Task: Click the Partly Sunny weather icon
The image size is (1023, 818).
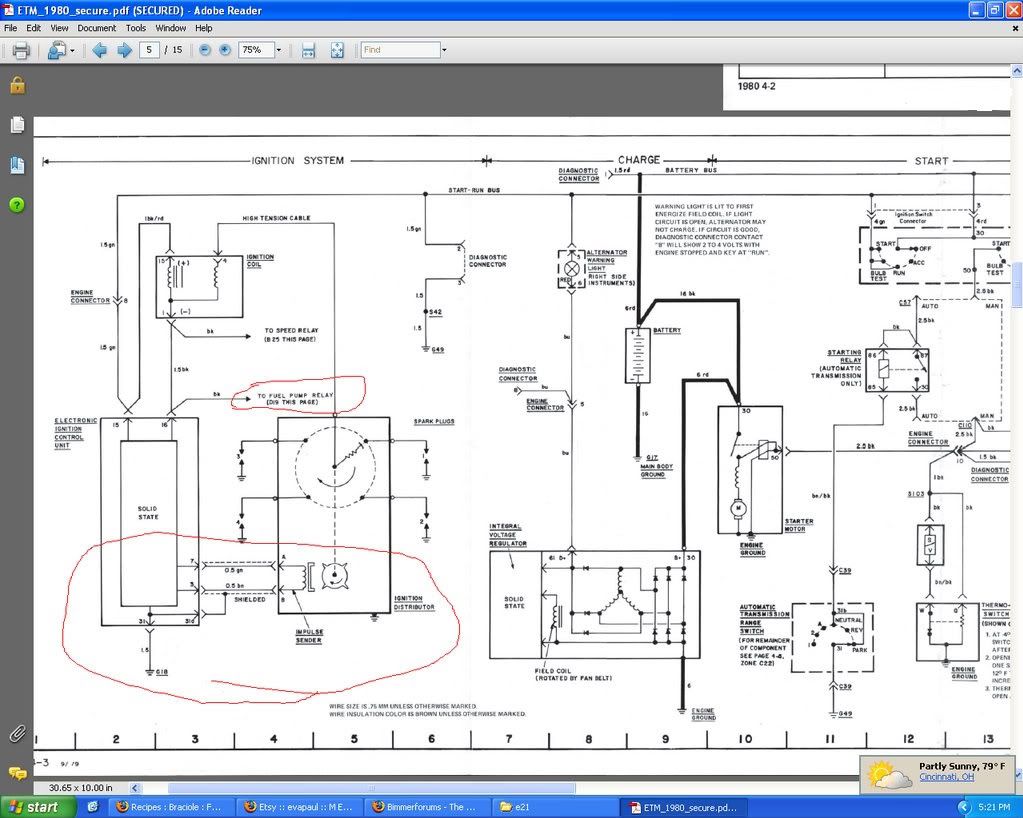Action: (x=889, y=776)
